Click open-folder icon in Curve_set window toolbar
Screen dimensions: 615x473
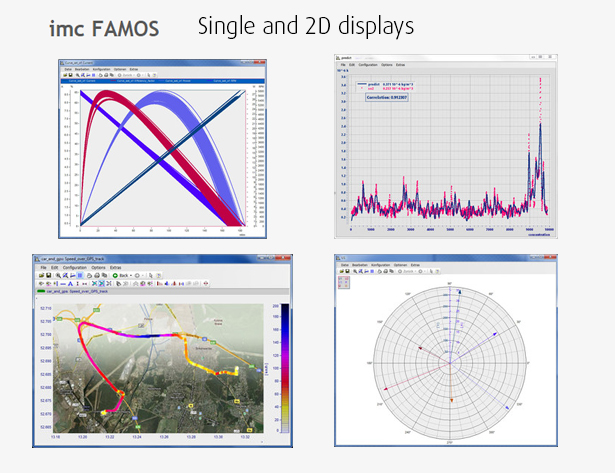(65, 75)
